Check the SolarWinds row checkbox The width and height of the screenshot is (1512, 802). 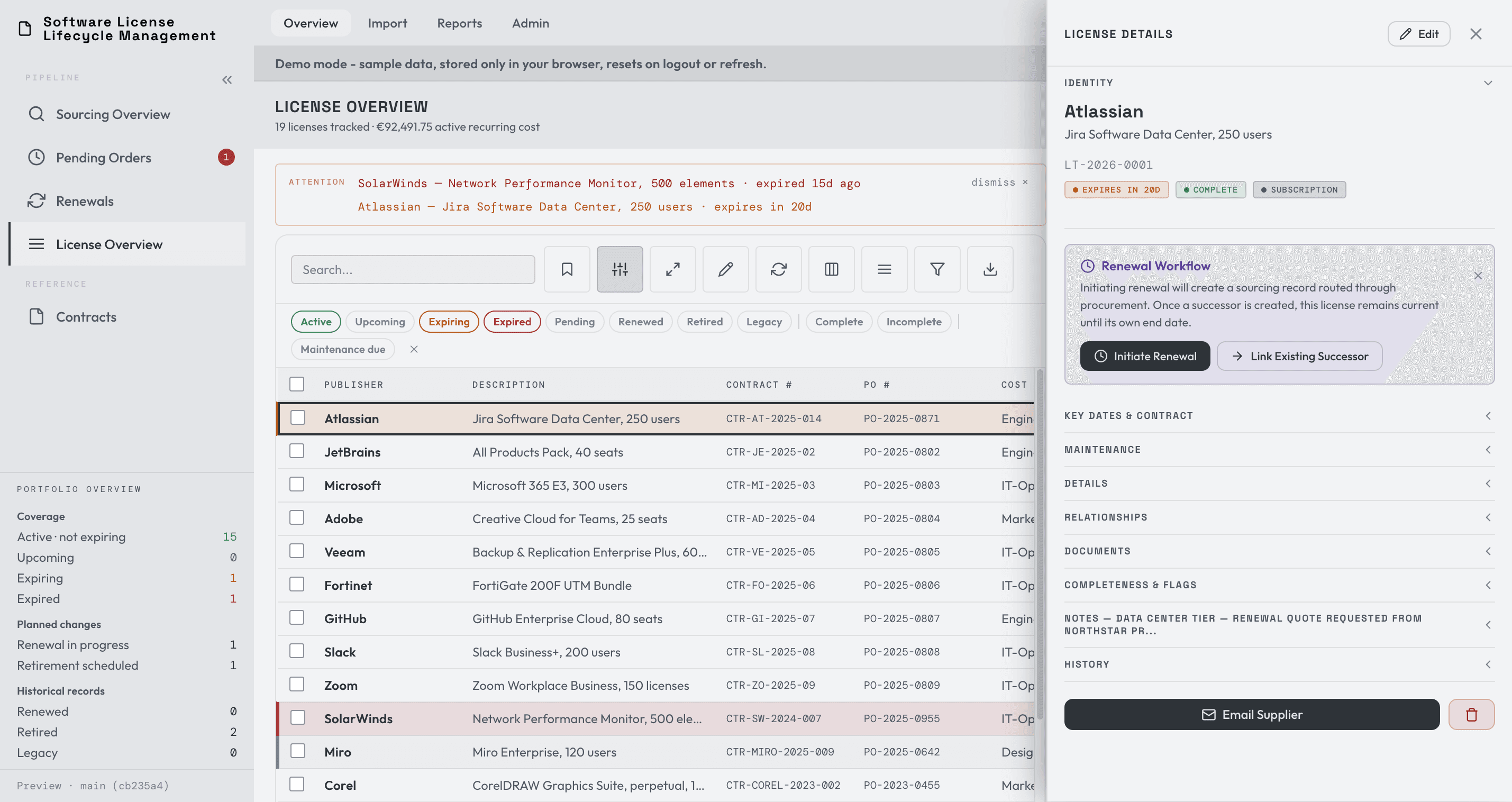point(298,718)
